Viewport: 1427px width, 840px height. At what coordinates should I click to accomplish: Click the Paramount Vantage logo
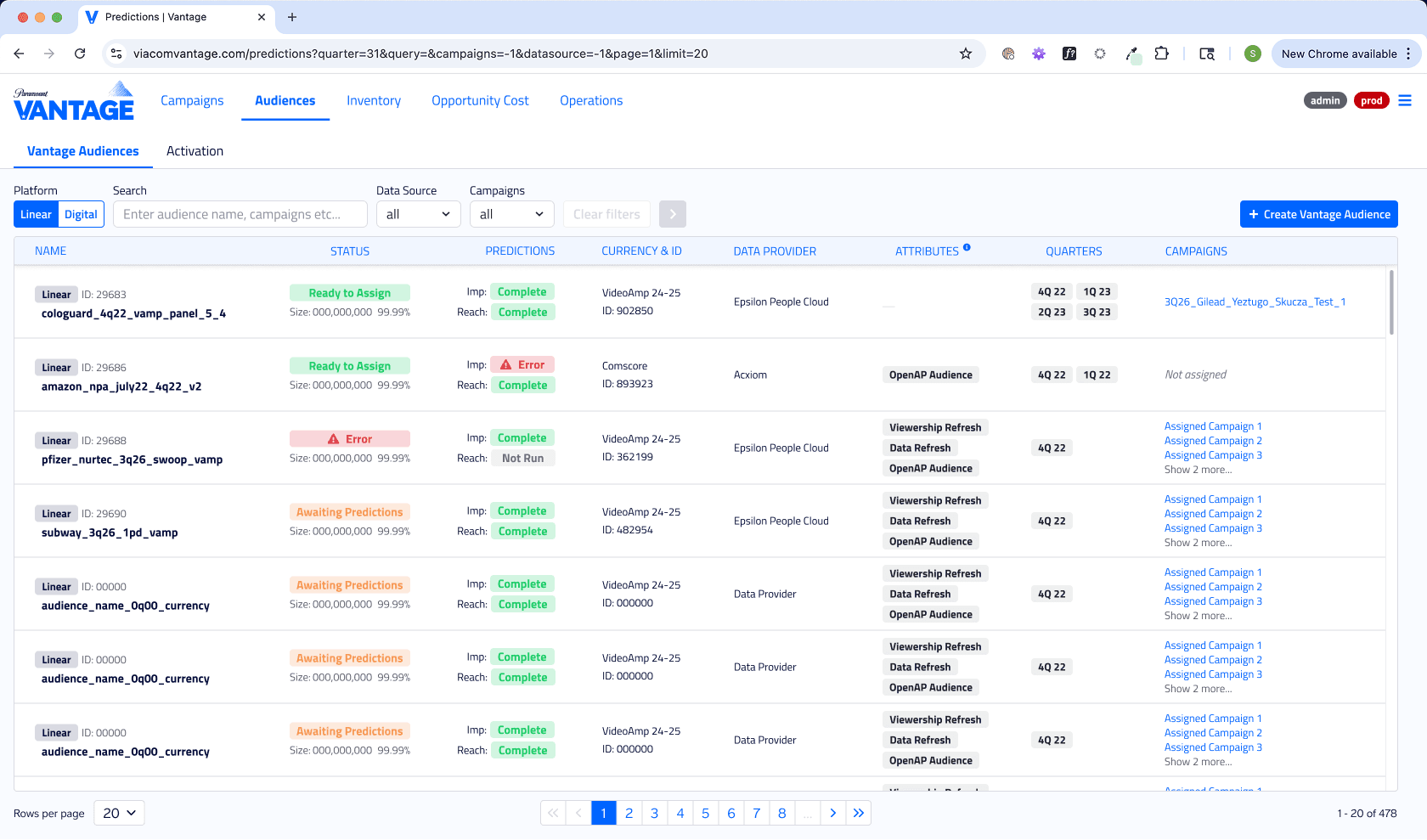pyautogui.click(x=74, y=101)
